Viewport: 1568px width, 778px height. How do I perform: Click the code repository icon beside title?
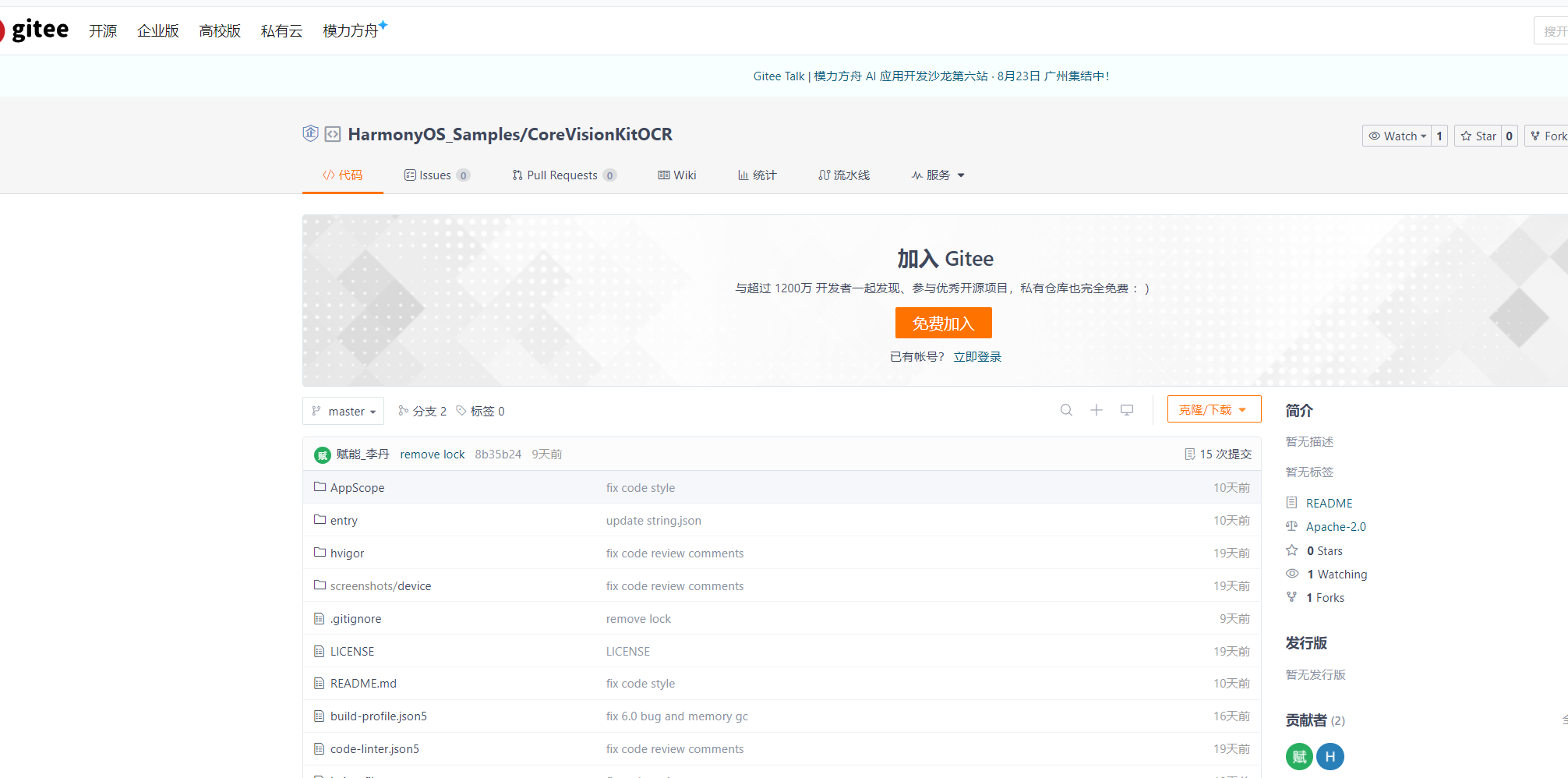click(333, 134)
